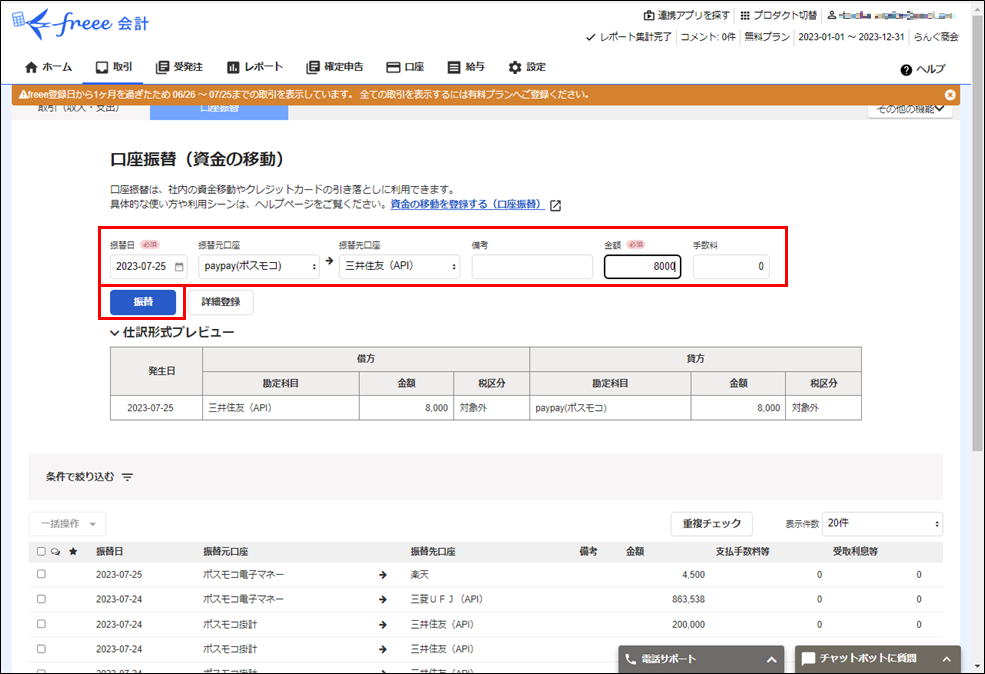985x674 pixels.
Task: Open the calendar picker icon
Action: pyautogui.click(x=179, y=267)
